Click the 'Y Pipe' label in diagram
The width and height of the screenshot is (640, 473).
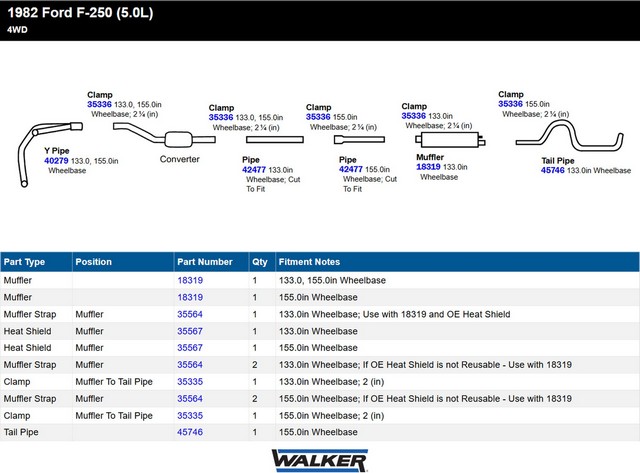coord(57,151)
